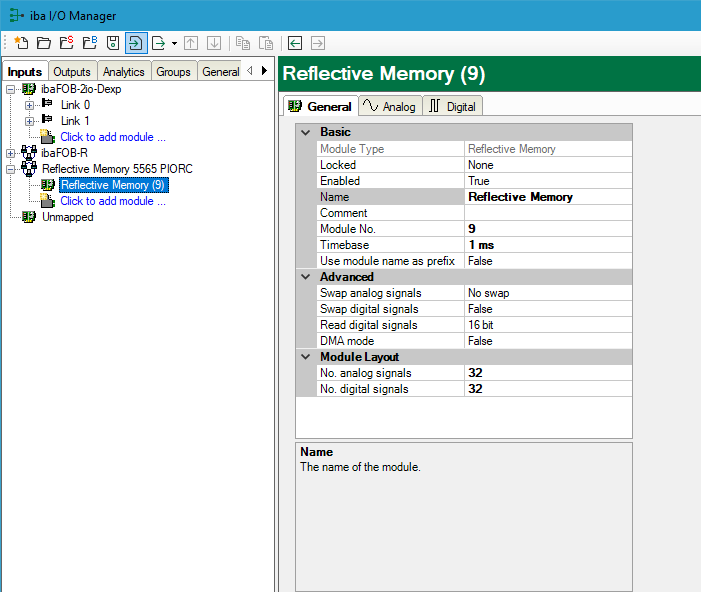Click the paste icon in the toolbar

tap(266, 43)
